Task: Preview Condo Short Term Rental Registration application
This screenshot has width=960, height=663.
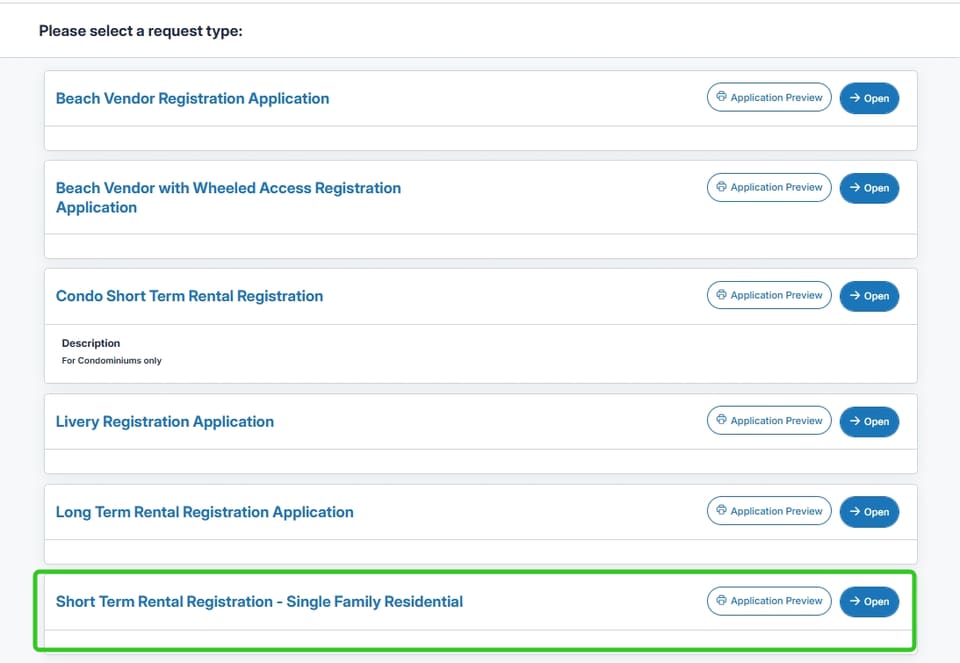Action: pos(769,295)
